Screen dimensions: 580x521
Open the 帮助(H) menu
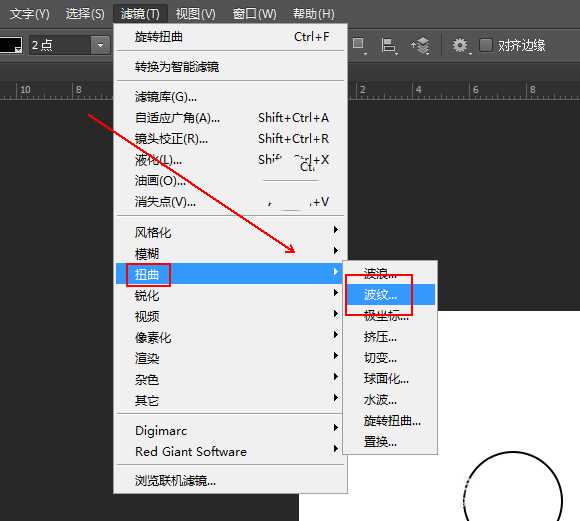[313, 14]
